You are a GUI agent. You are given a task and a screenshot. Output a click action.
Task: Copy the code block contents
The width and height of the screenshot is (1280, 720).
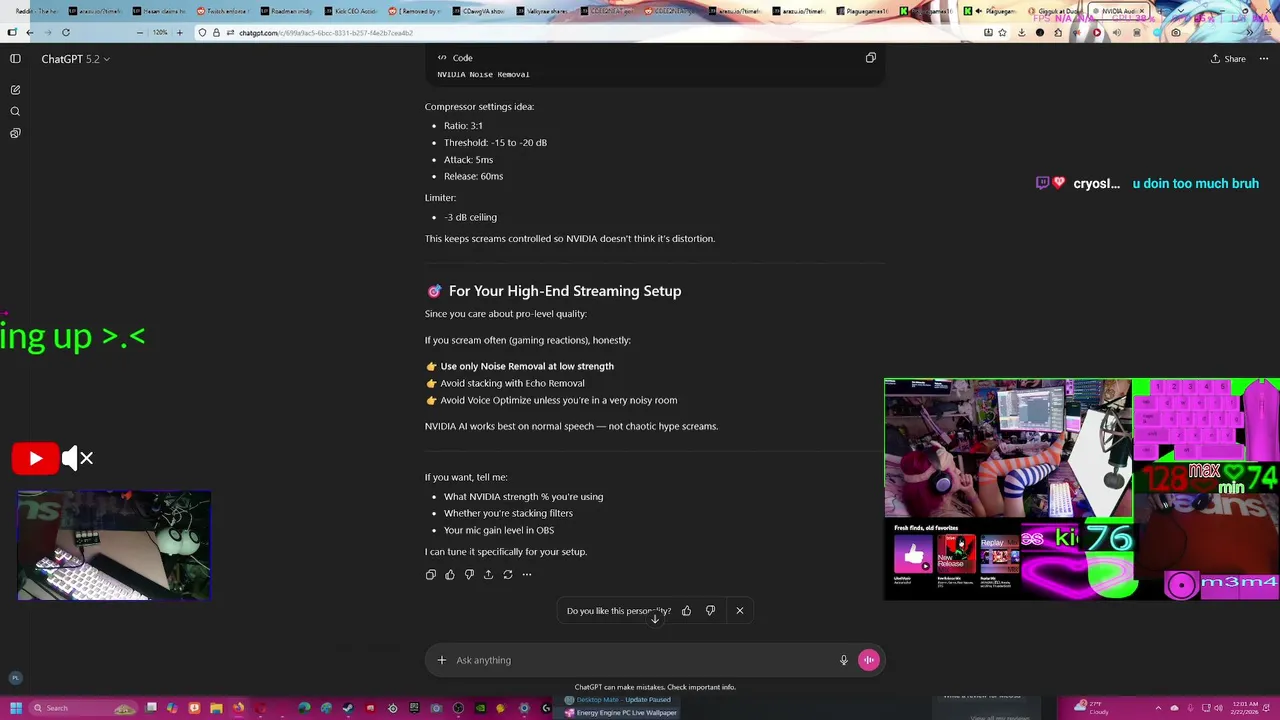click(x=870, y=58)
